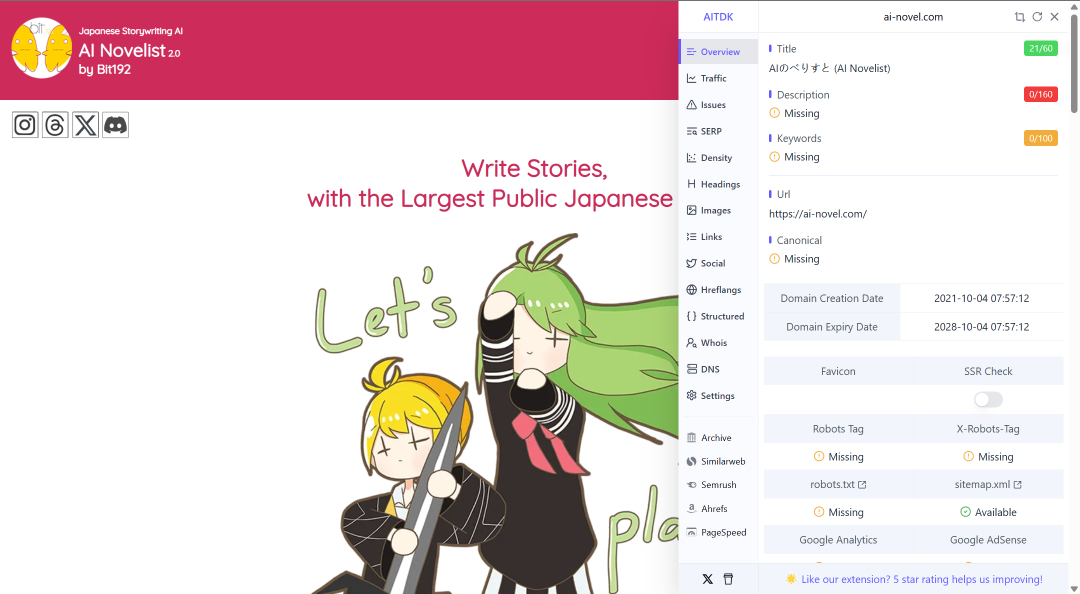Open the SERP section
The width and height of the screenshot is (1080, 594).
point(718,131)
